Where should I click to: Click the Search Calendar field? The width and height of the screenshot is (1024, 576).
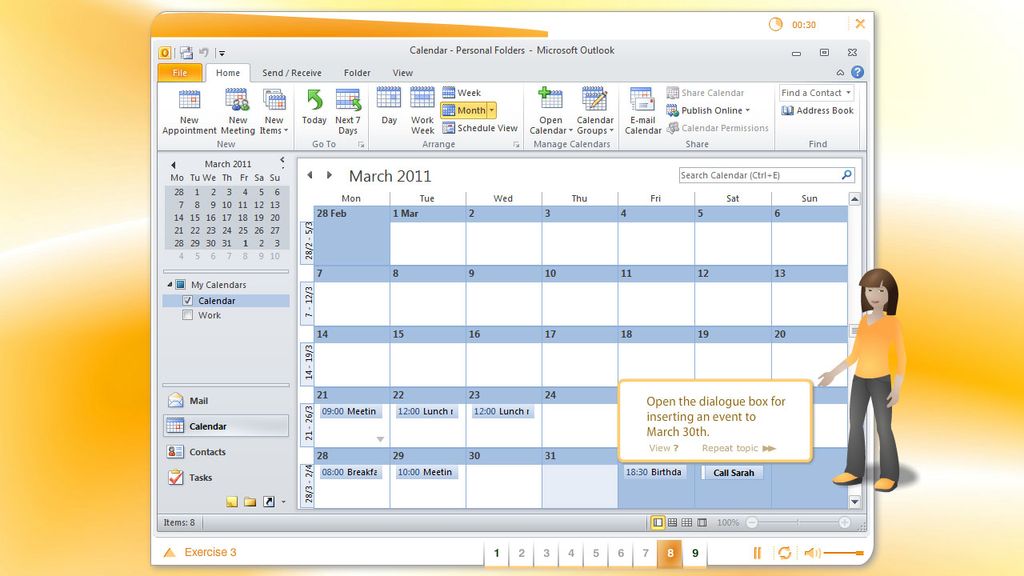760,175
